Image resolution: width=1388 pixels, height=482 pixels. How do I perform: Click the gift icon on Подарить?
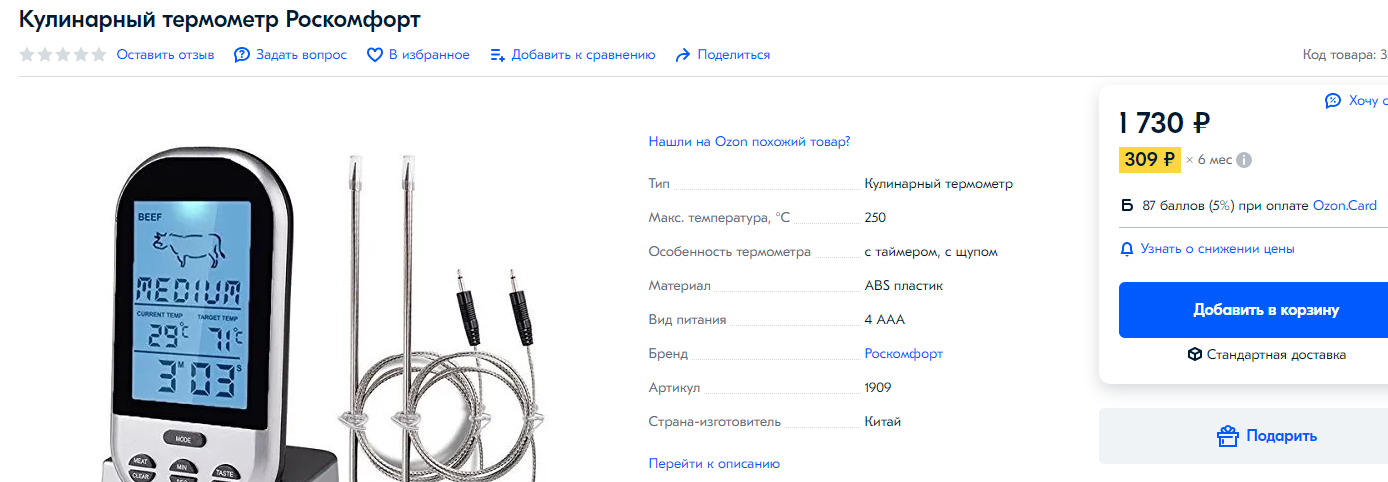click(1228, 436)
